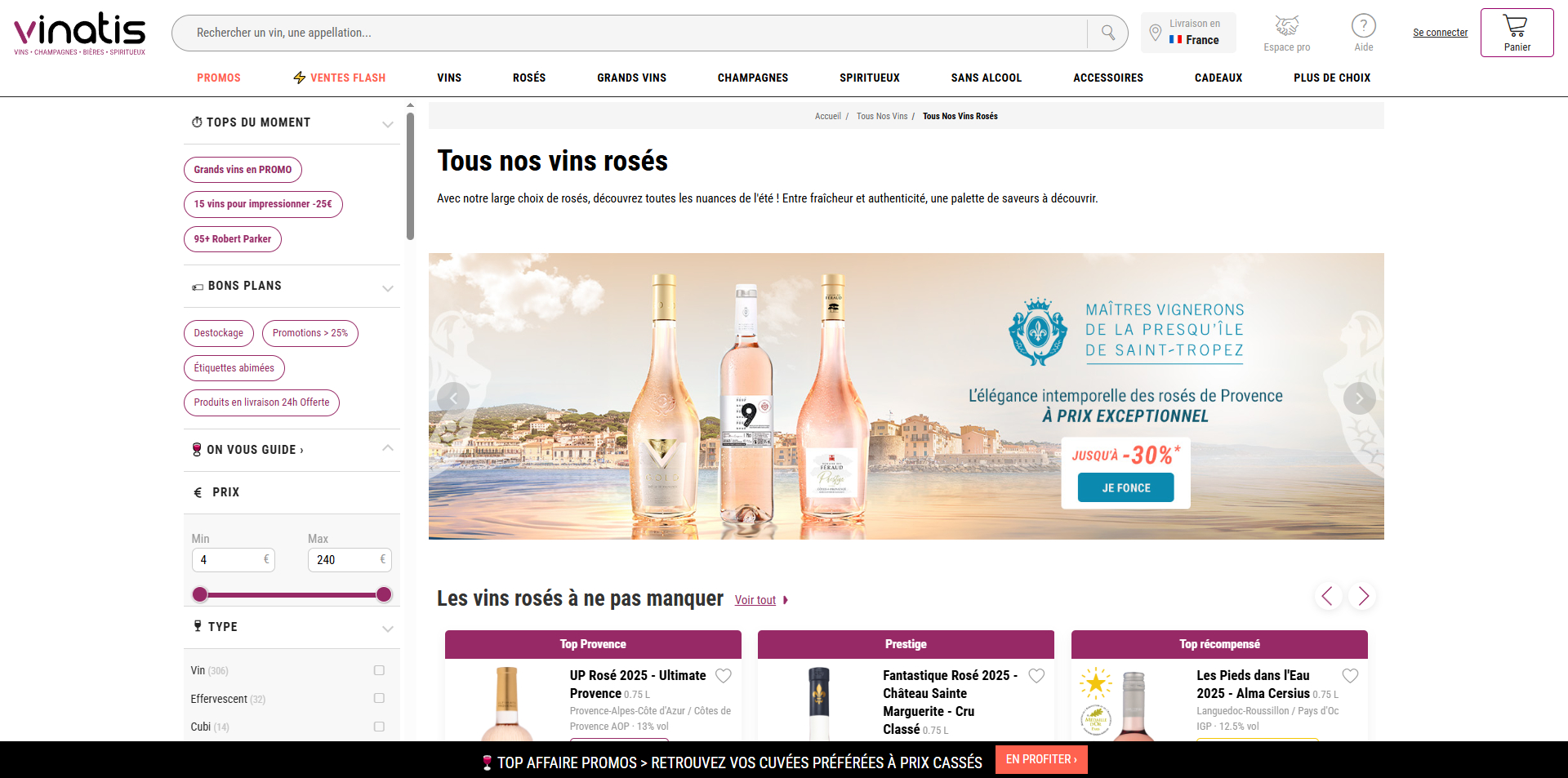Image resolution: width=1568 pixels, height=778 pixels.
Task: Click the Max price input field
Action: [350, 560]
